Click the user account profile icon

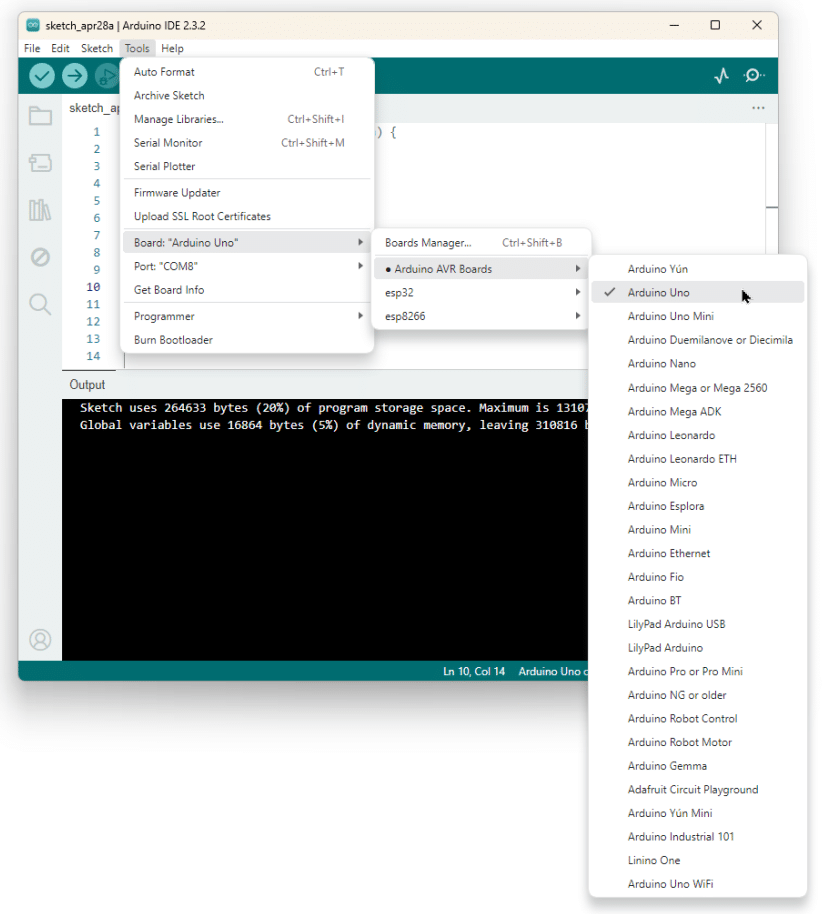40,640
